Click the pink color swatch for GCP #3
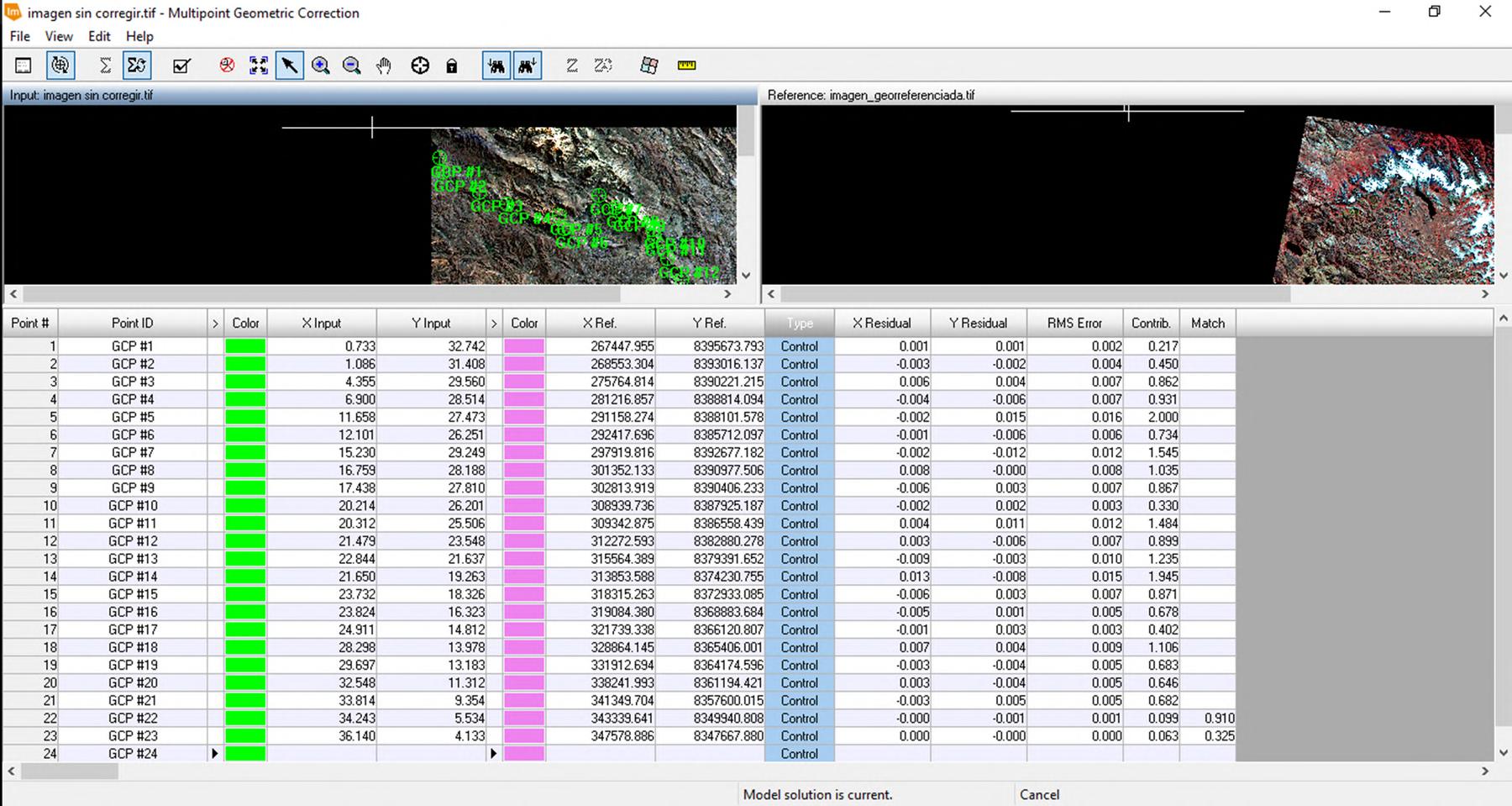Image resolution: width=1512 pixels, height=806 pixels. point(524,382)
